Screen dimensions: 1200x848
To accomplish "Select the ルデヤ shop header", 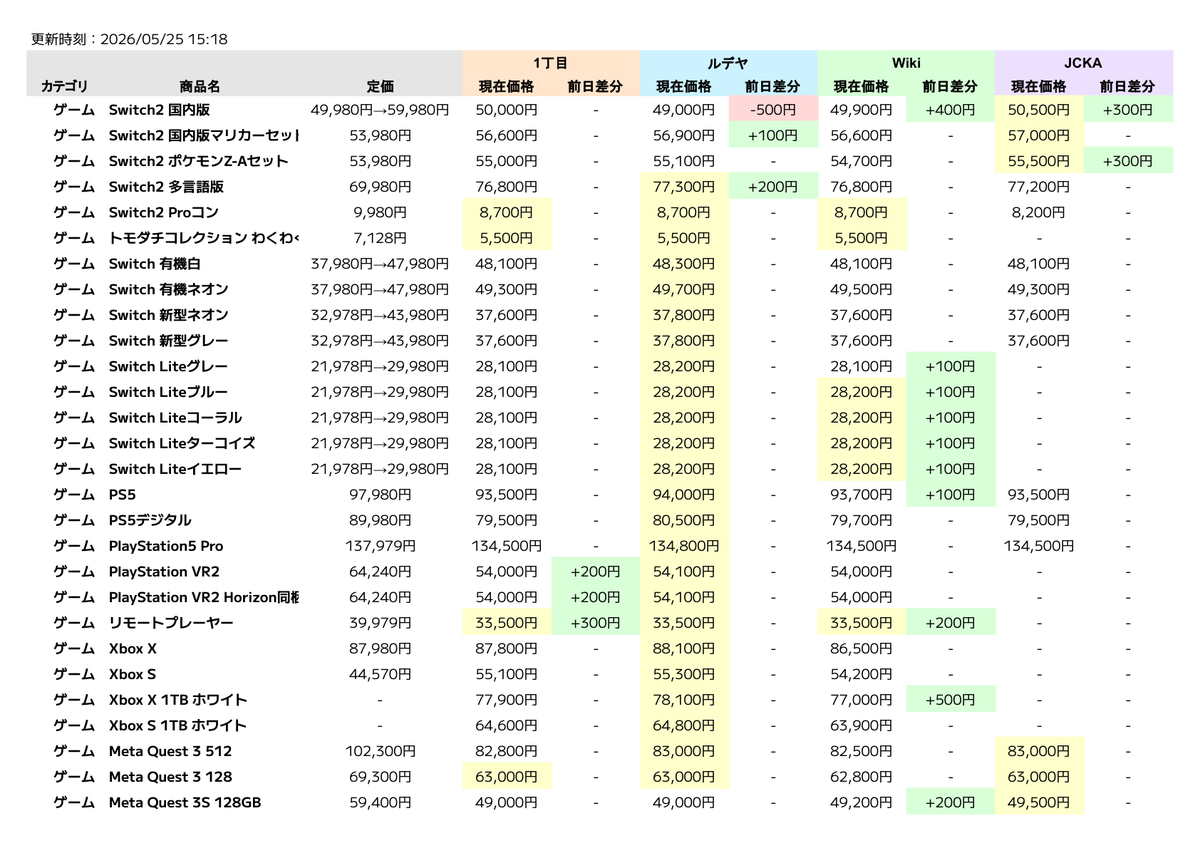I will coord(728,62).
